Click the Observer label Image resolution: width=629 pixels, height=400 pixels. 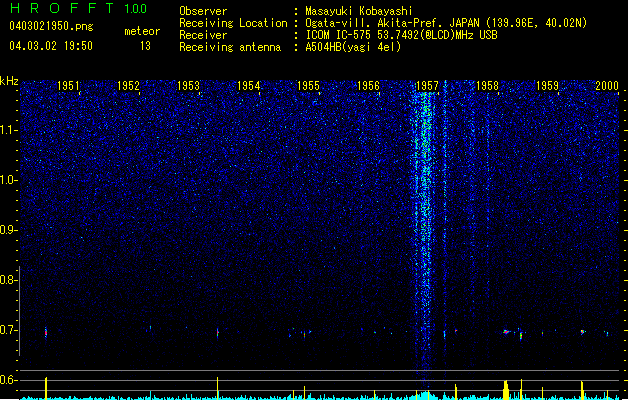pyautogui.click(x=203, y=11)
